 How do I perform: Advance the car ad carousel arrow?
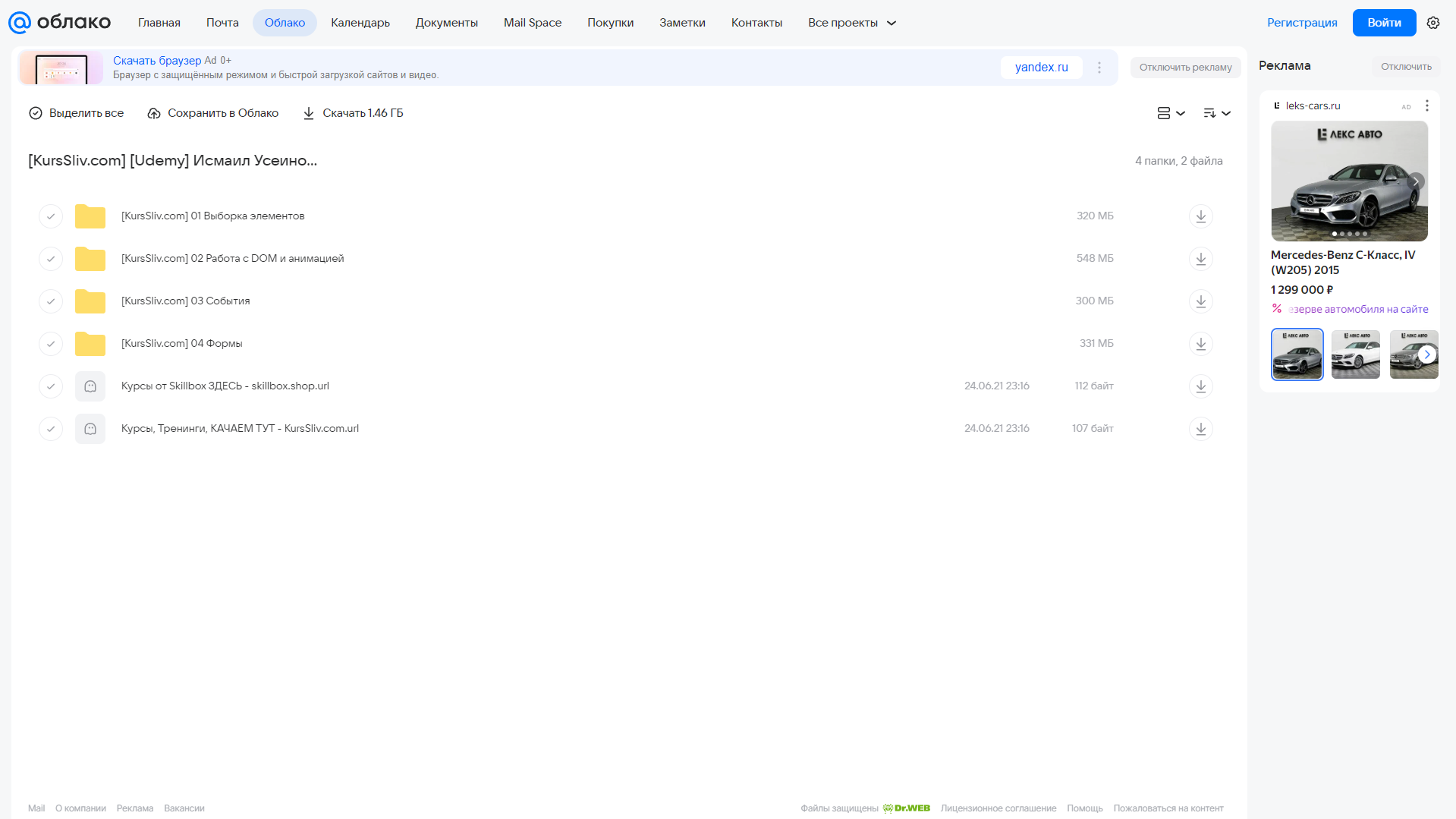point(1427,354)
